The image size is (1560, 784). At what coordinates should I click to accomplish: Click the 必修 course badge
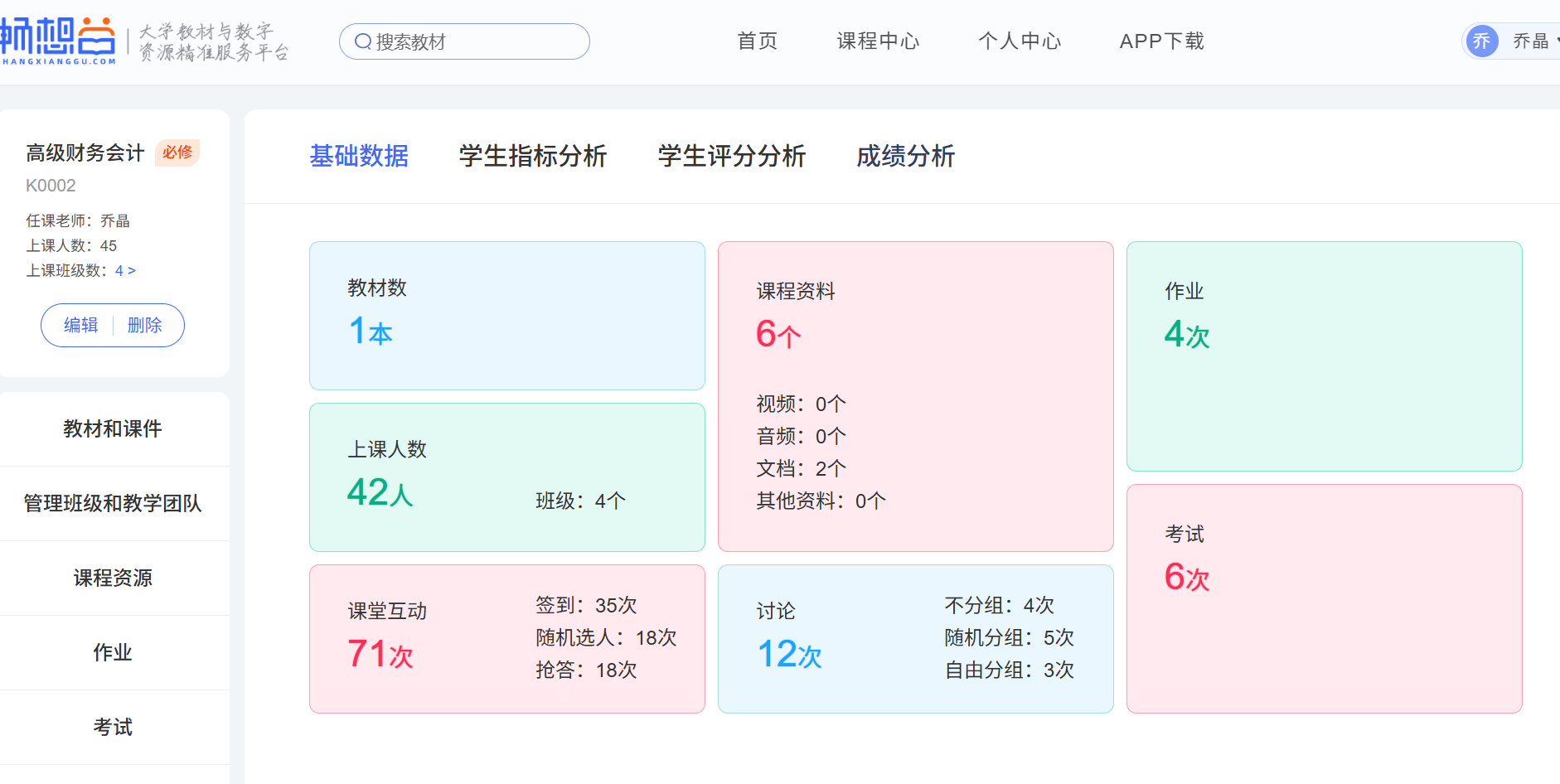pos(177,152)
